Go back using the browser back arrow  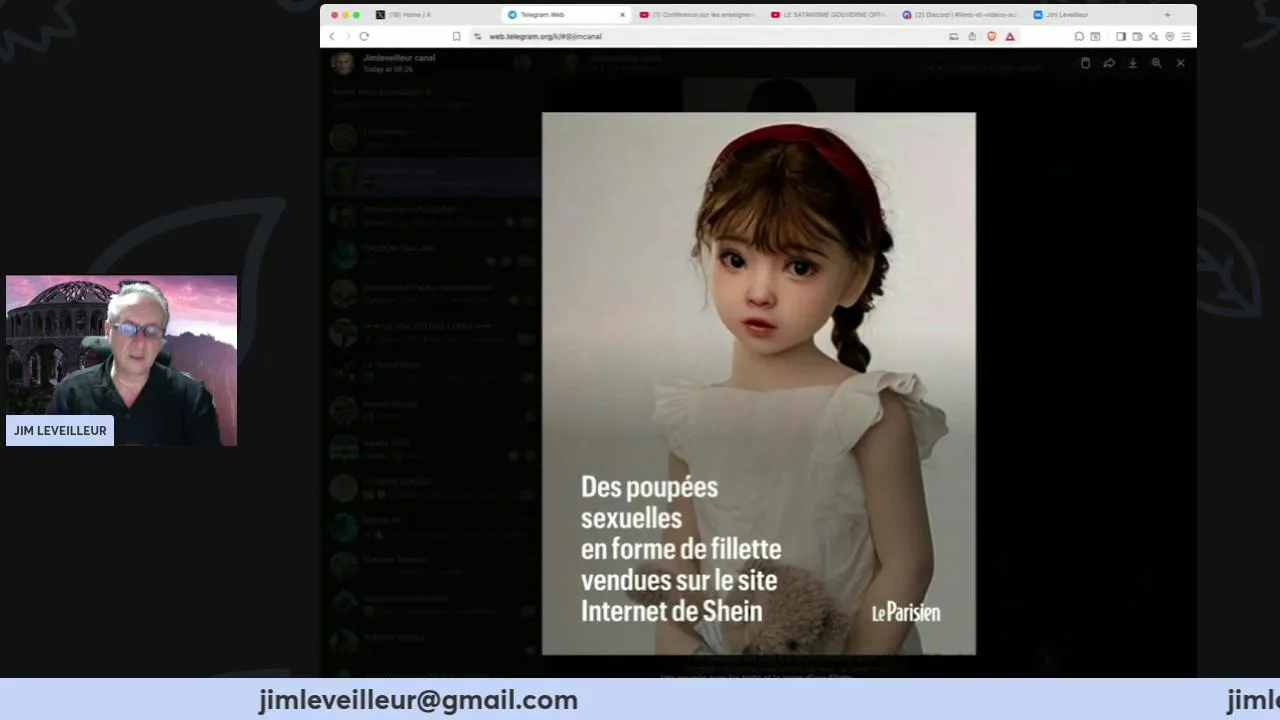click(332, 36)
